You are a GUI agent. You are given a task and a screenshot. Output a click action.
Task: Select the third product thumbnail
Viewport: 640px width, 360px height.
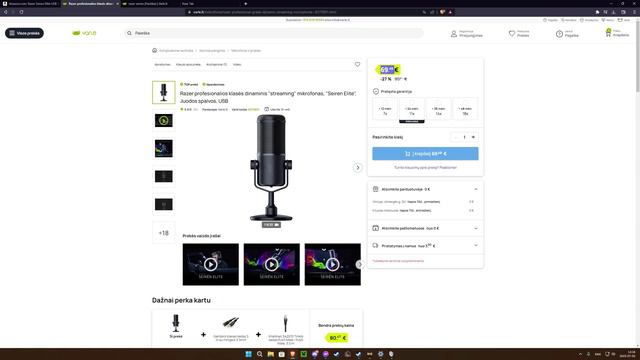tap(164, 149)
